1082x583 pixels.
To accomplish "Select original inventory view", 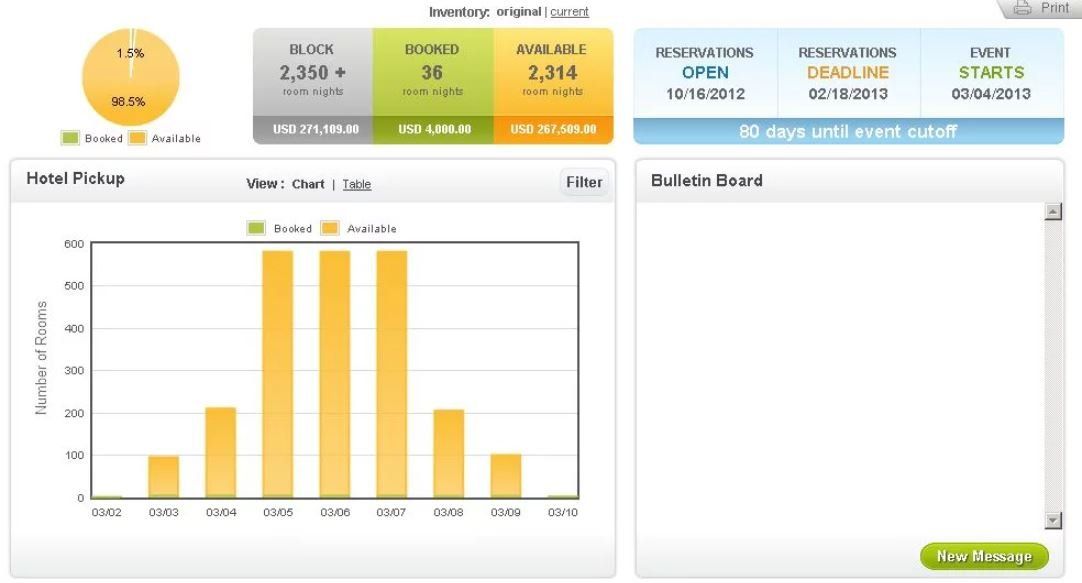I will tap(518, 12).
